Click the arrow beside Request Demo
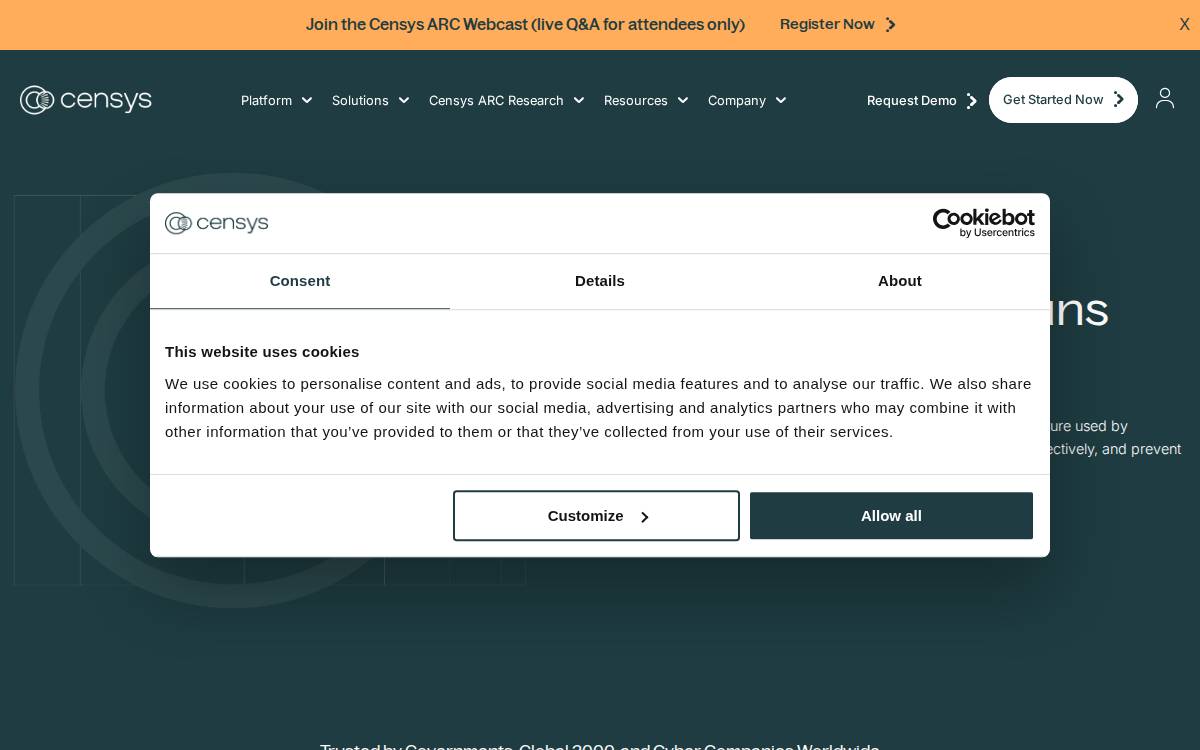Screen dimensions: 1200x750 972,101
